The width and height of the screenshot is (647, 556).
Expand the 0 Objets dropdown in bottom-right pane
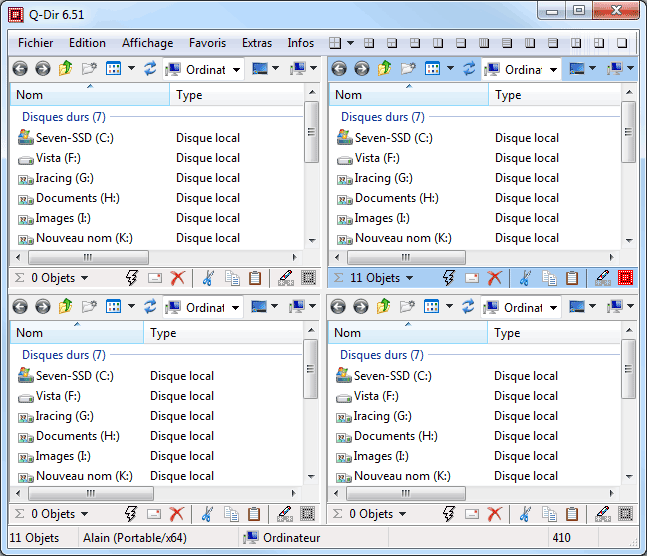click(x=402, y=514)
